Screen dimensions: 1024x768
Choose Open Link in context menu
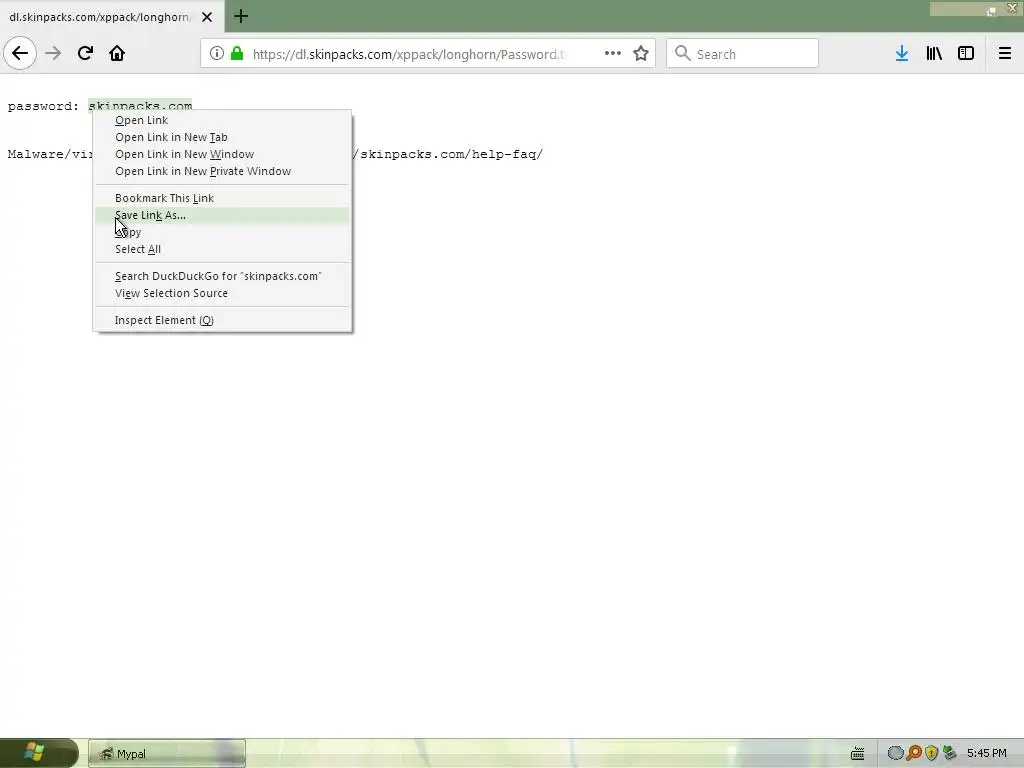(x=222, y=120)
